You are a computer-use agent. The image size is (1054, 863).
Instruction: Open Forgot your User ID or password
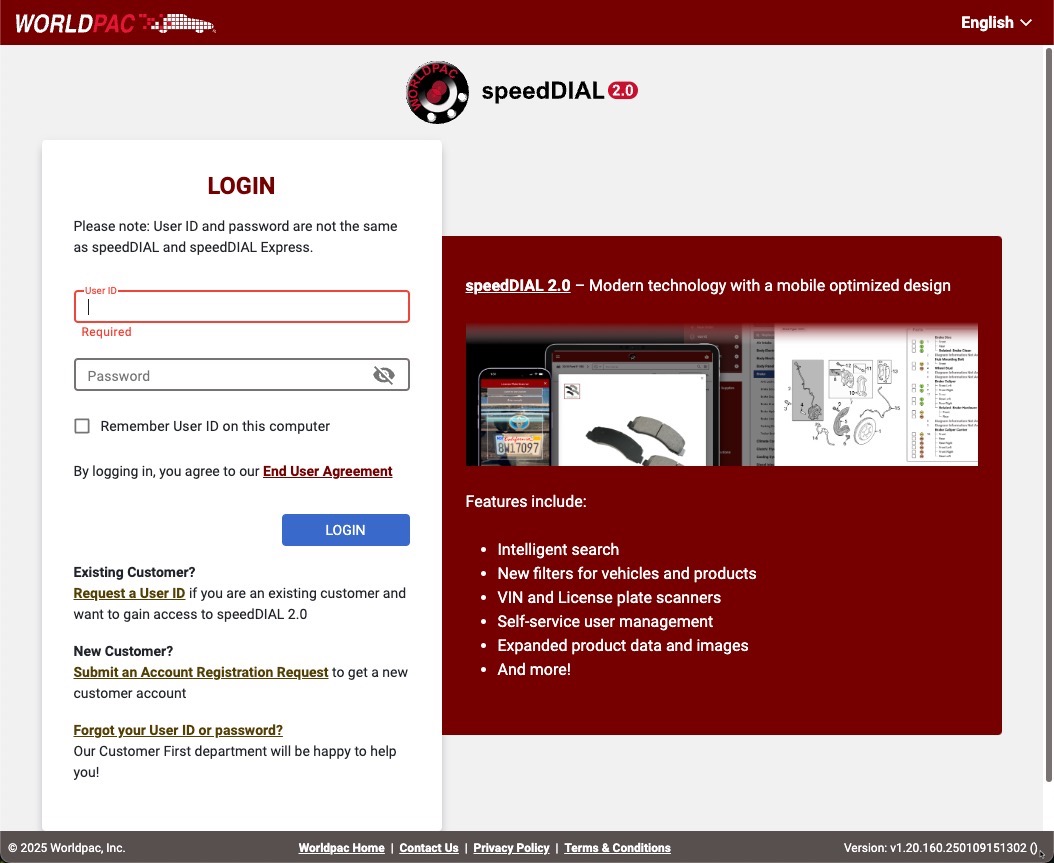177,730
